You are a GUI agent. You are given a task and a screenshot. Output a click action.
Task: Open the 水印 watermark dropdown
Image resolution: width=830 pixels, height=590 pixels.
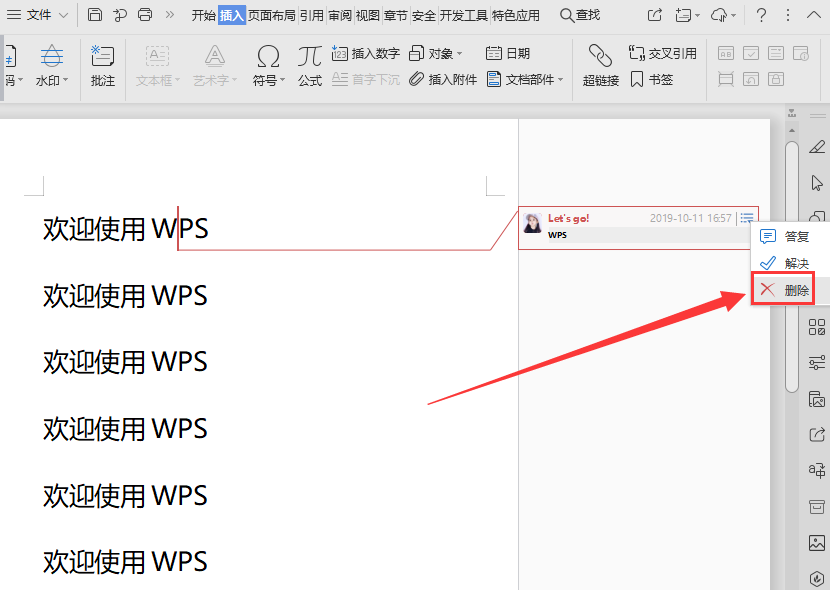coord(52,66)
